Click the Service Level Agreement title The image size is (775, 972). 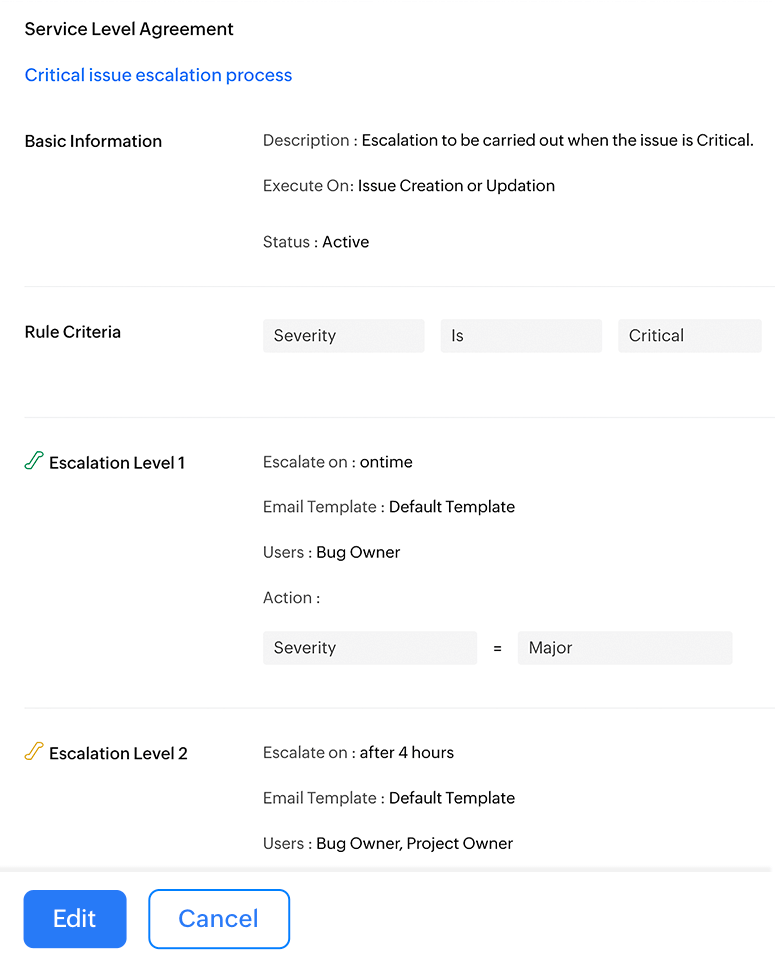pos(129,29)
